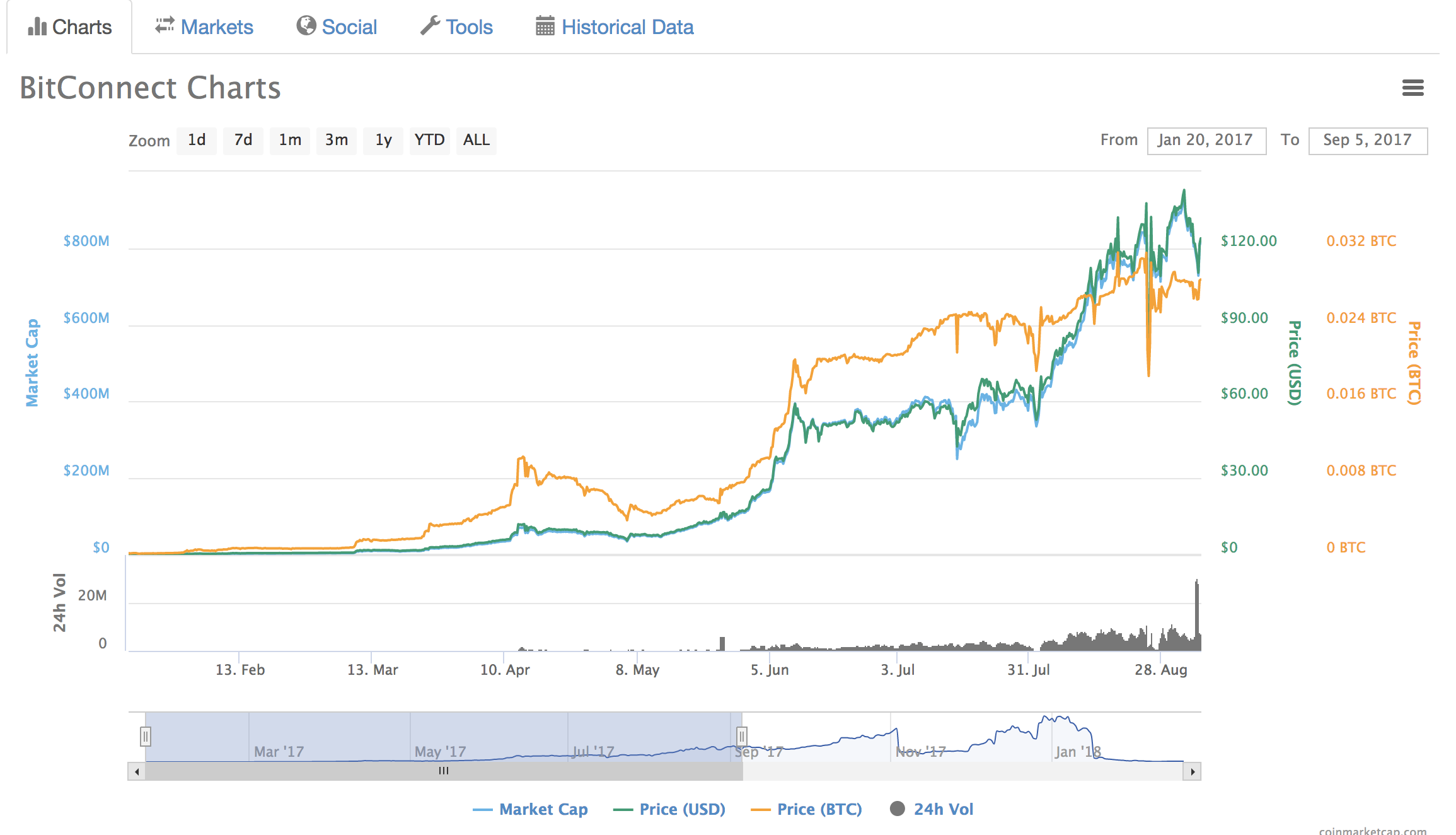Select the YTD zoom preset

430,140
